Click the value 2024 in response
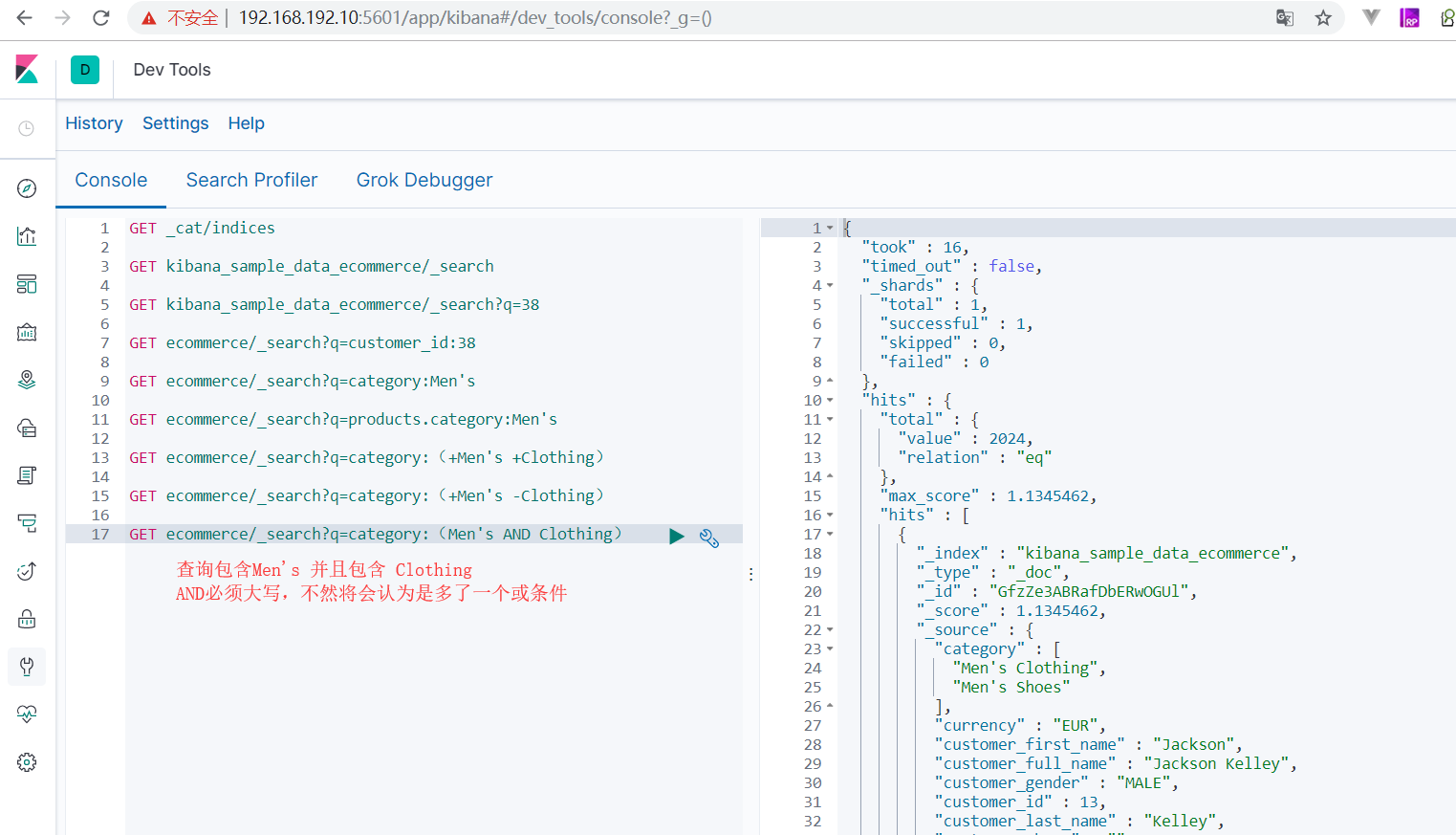The image size is (1456, 835). 1008,438
